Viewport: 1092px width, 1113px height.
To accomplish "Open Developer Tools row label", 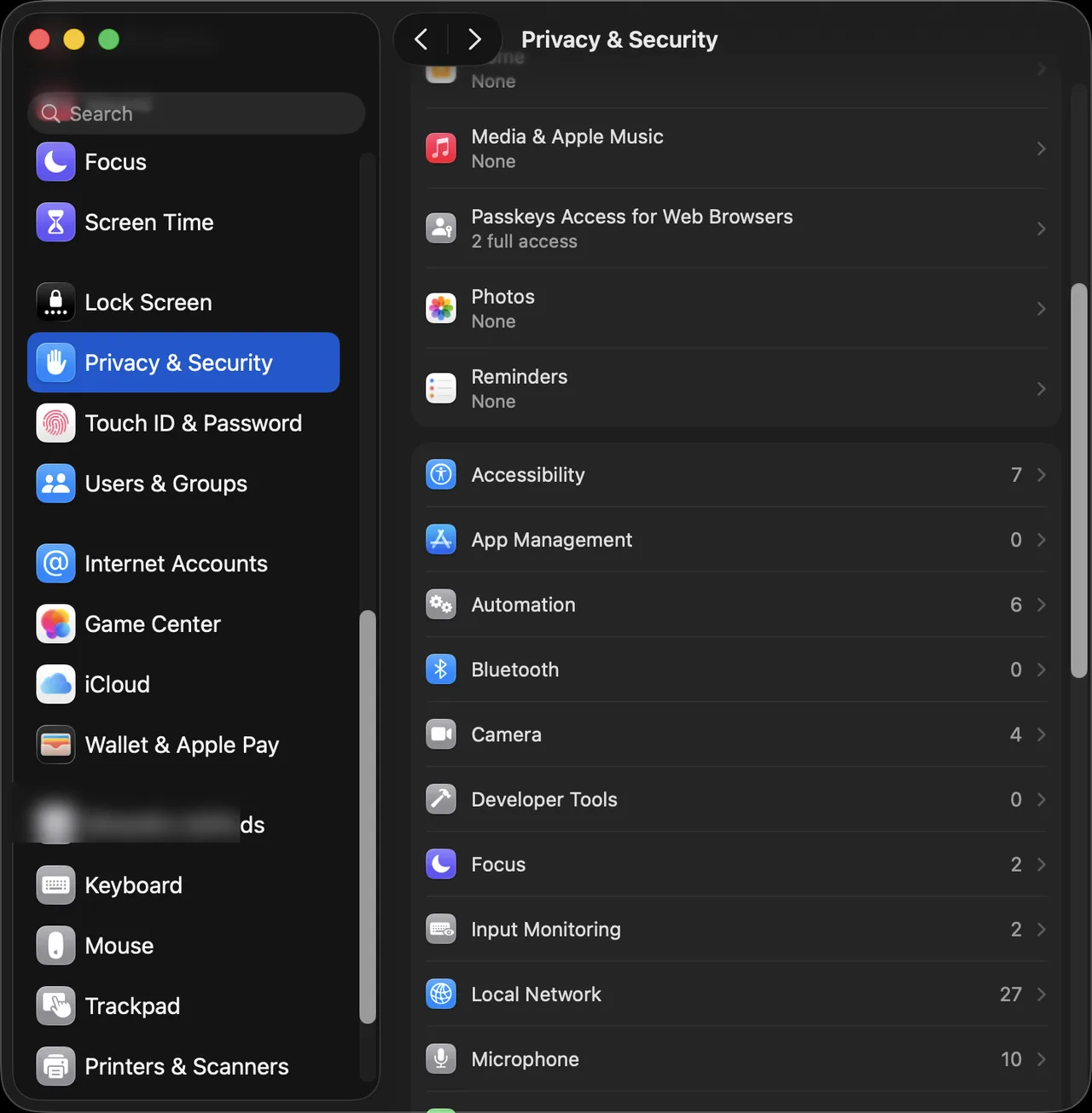I will 544,799.
